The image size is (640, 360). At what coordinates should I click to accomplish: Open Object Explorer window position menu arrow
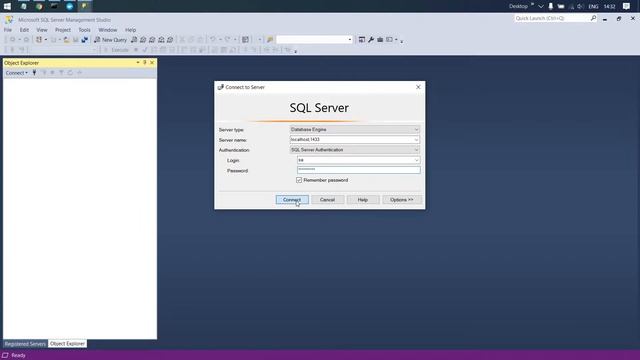(x=138, y=62)
